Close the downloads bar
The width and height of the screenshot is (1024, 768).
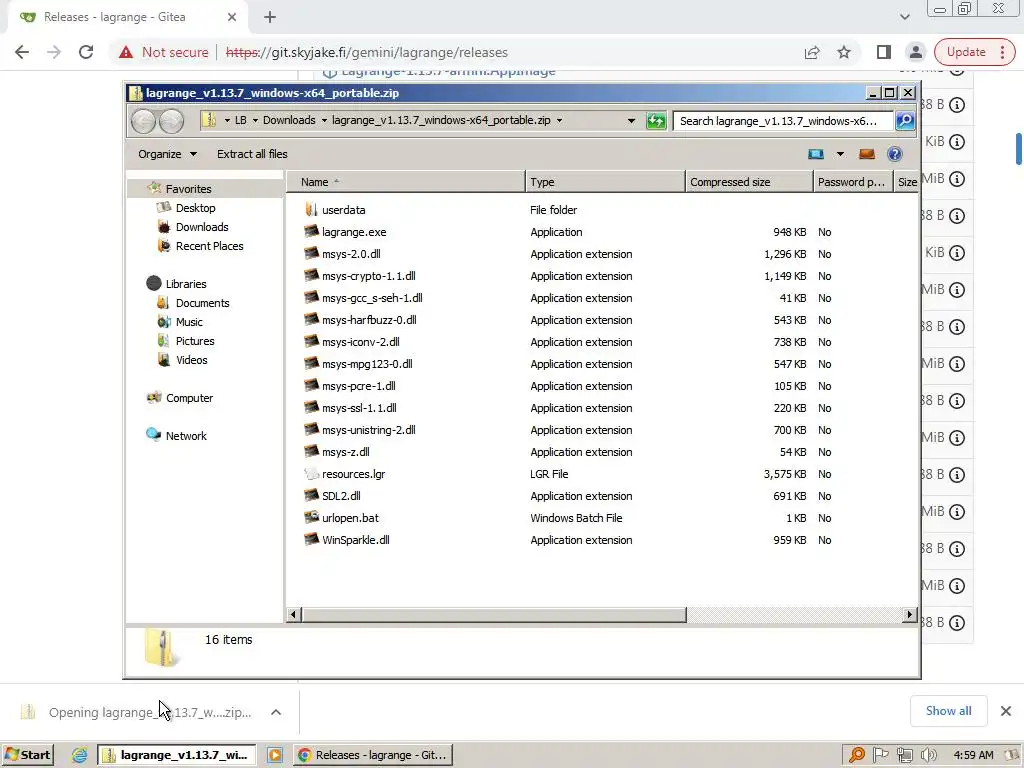[1006, 711]
